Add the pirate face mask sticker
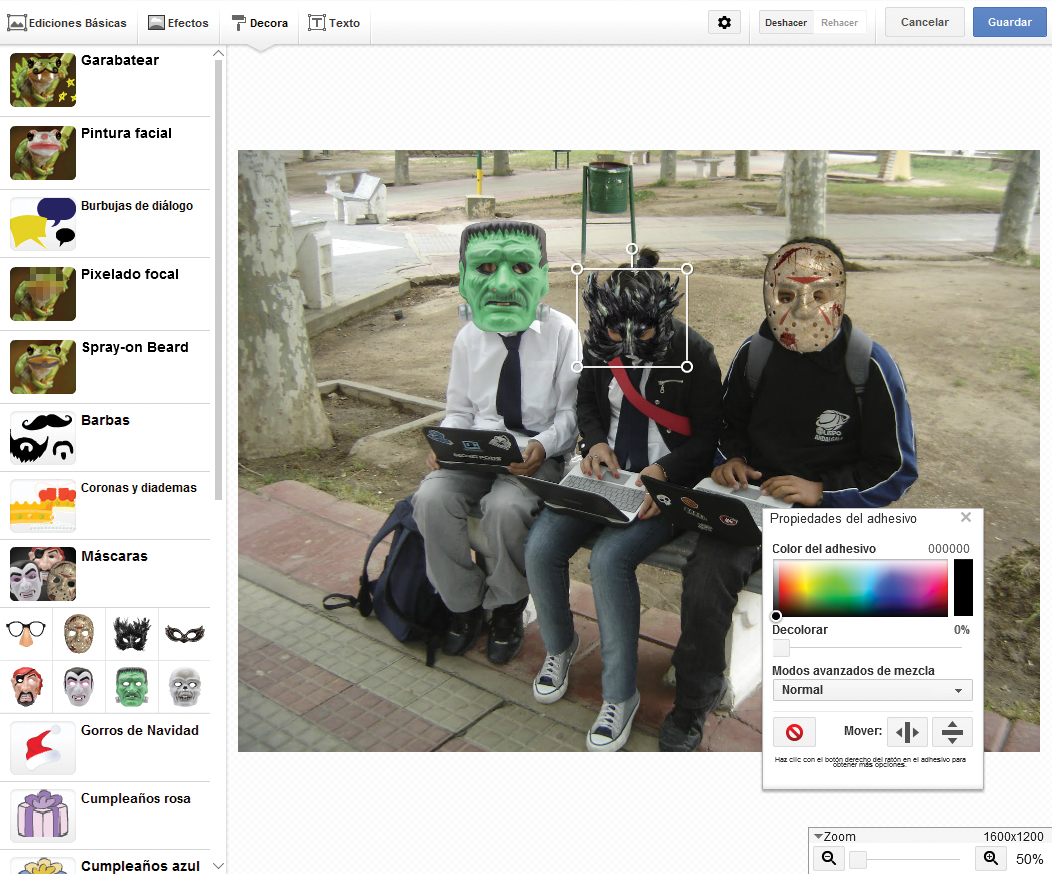The image size is (1052, 874). [x=26, y=687]
